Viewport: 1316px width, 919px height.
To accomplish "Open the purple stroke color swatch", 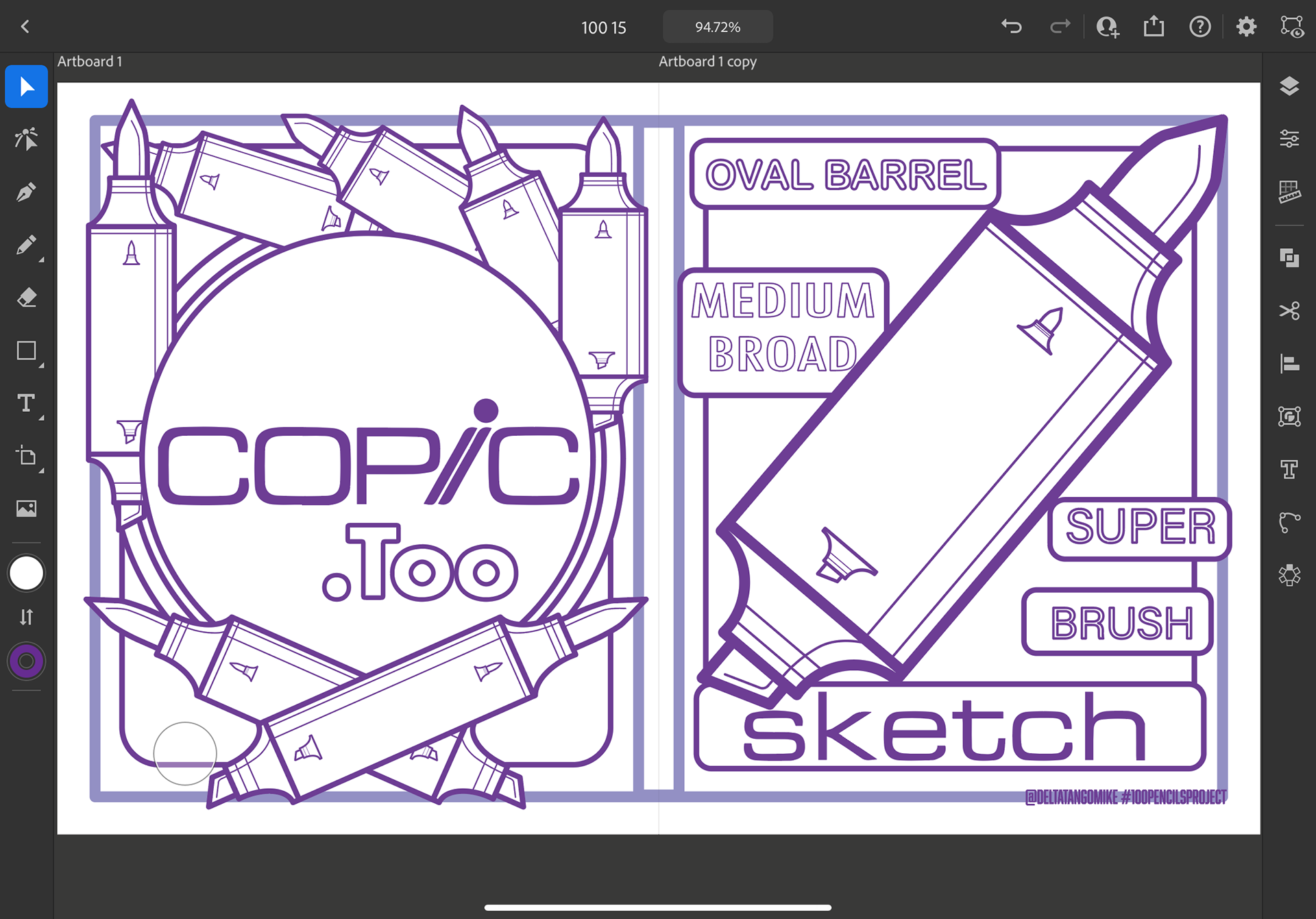I will point(26,661).
